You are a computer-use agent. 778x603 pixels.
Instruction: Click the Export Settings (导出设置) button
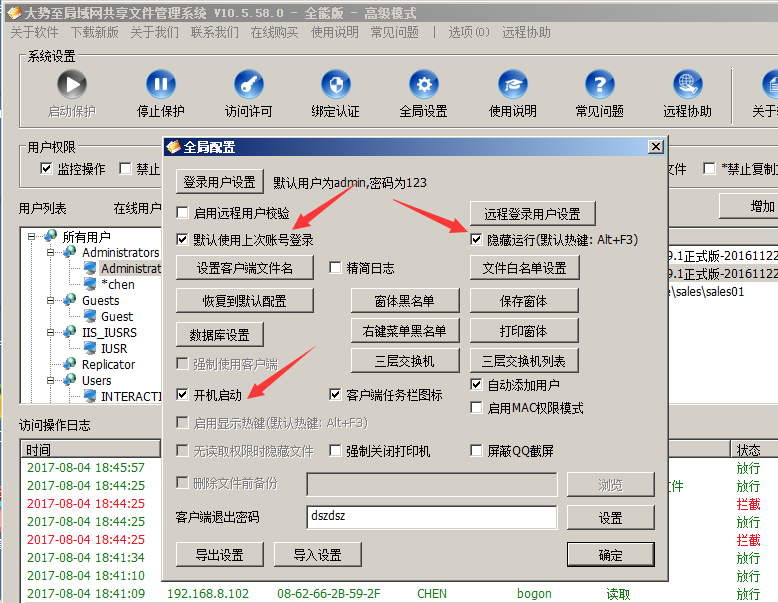[219, 555]
